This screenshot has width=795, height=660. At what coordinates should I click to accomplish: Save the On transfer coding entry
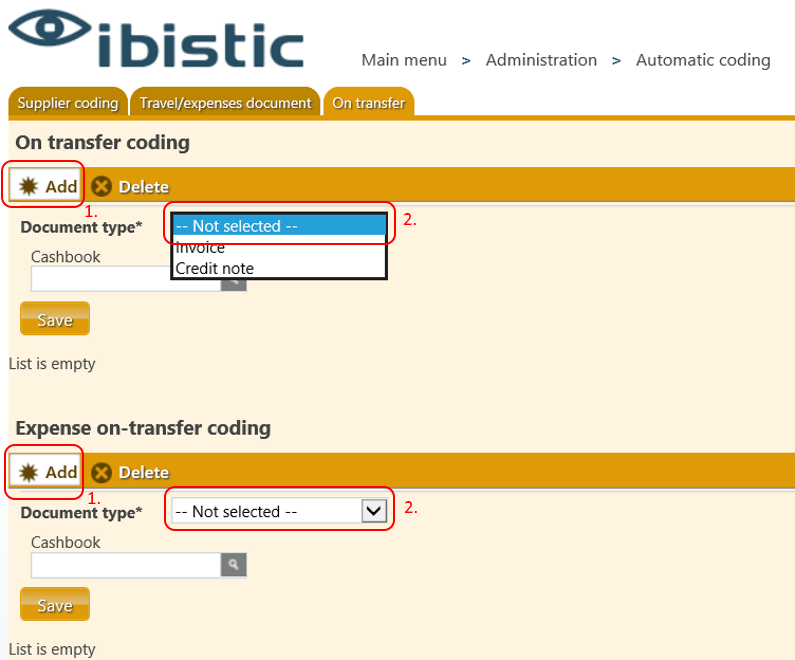tap(55, 319)
